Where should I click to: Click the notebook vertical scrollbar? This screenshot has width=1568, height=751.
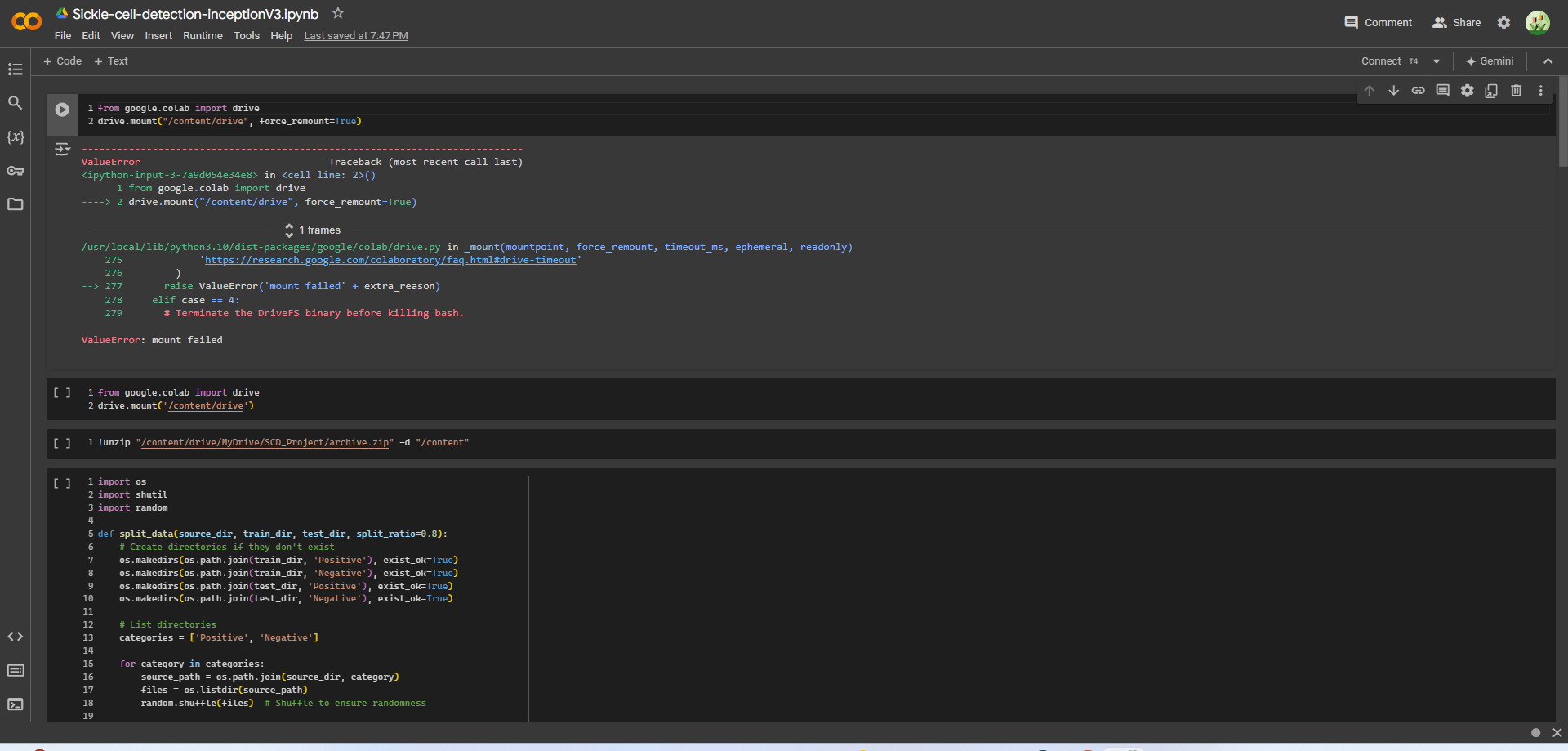1562,123
